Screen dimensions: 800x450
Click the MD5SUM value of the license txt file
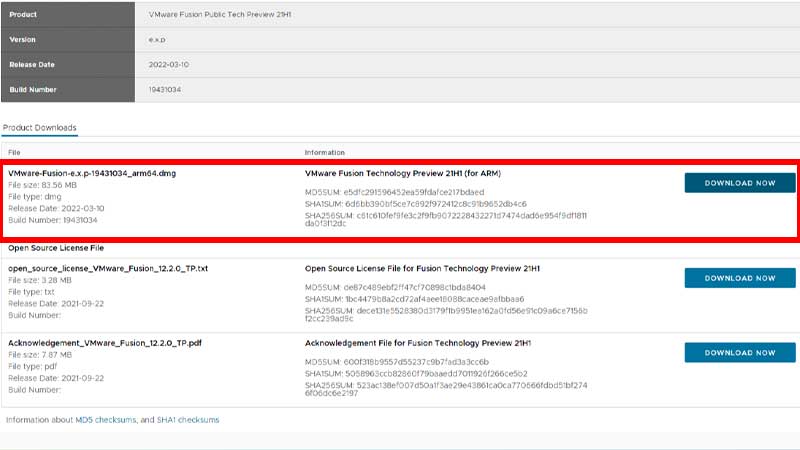pos(414,288)
